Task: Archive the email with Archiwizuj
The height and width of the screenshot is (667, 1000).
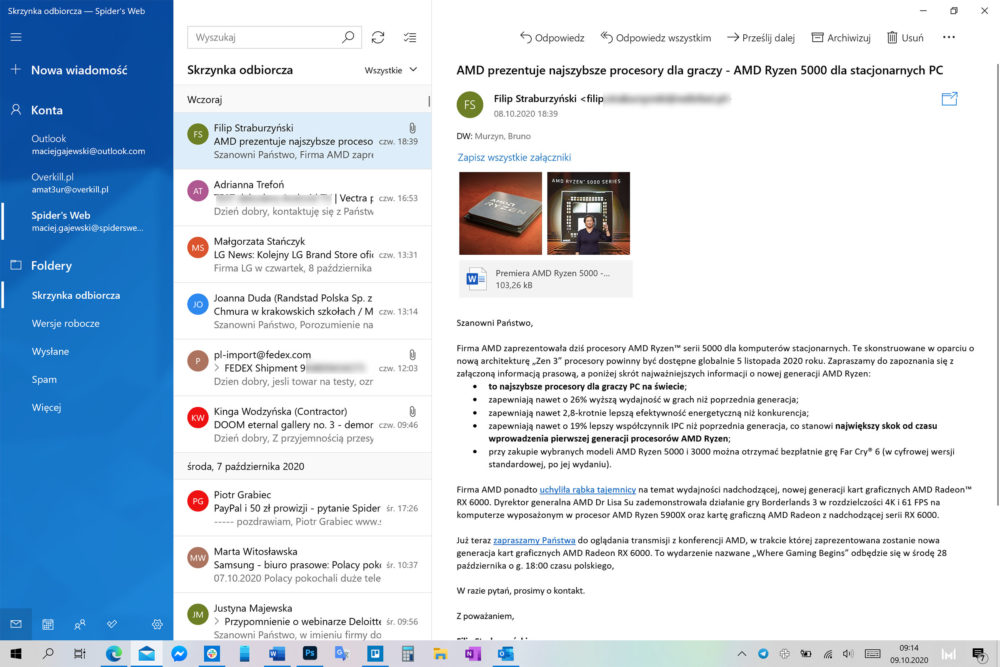Action: point(841,38)
